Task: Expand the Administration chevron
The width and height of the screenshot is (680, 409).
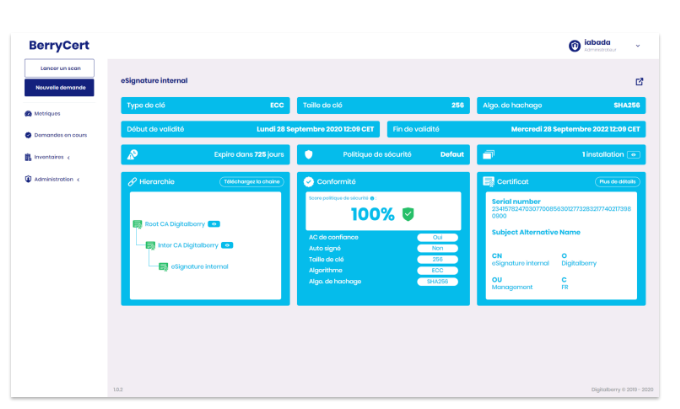Action: point(78,180)
